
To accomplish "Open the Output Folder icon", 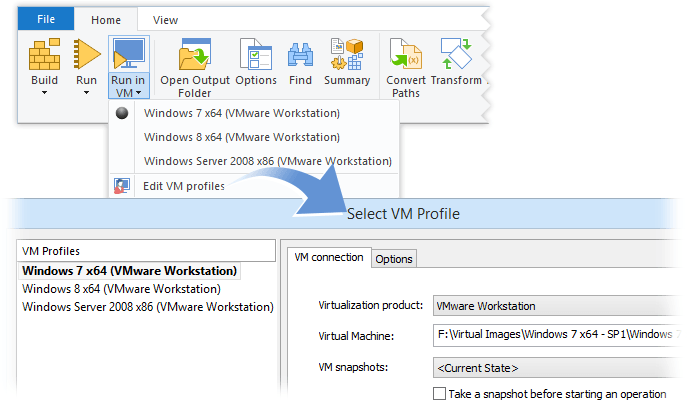I will click(195, 54).
